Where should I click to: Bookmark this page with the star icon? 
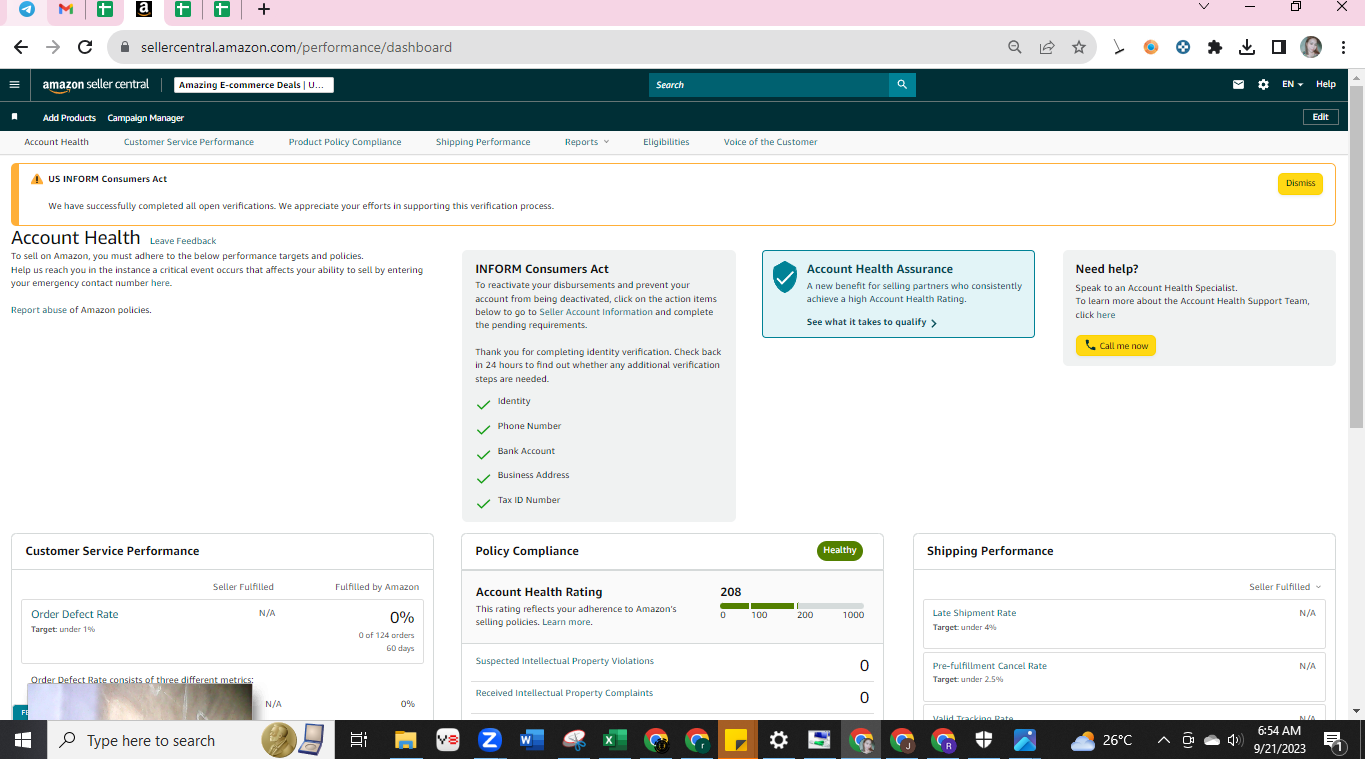point(1078,47)
